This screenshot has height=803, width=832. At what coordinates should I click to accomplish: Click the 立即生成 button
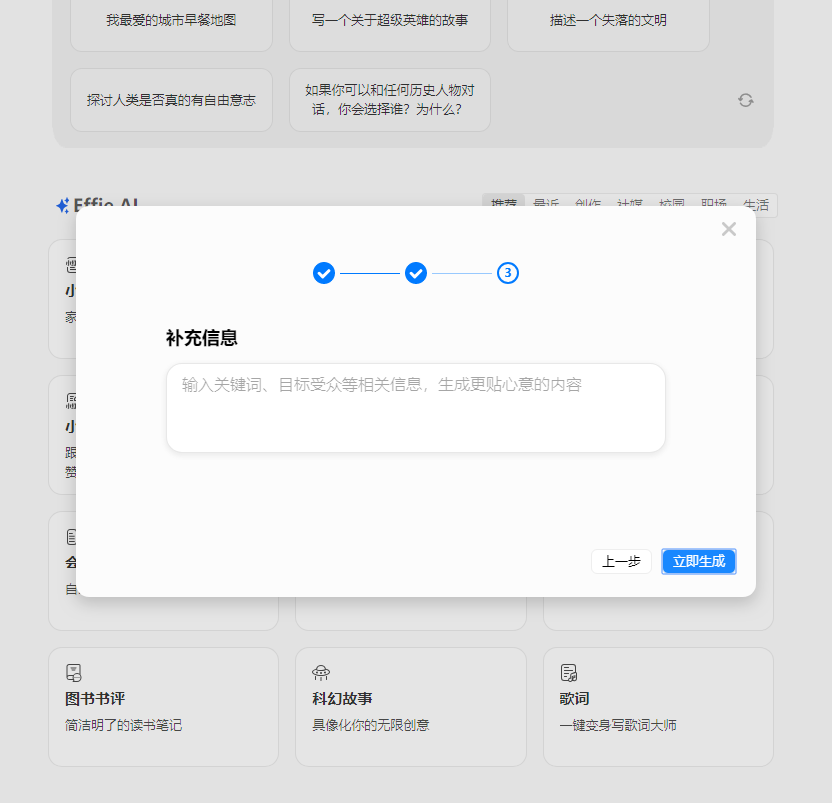pos(698,561)
